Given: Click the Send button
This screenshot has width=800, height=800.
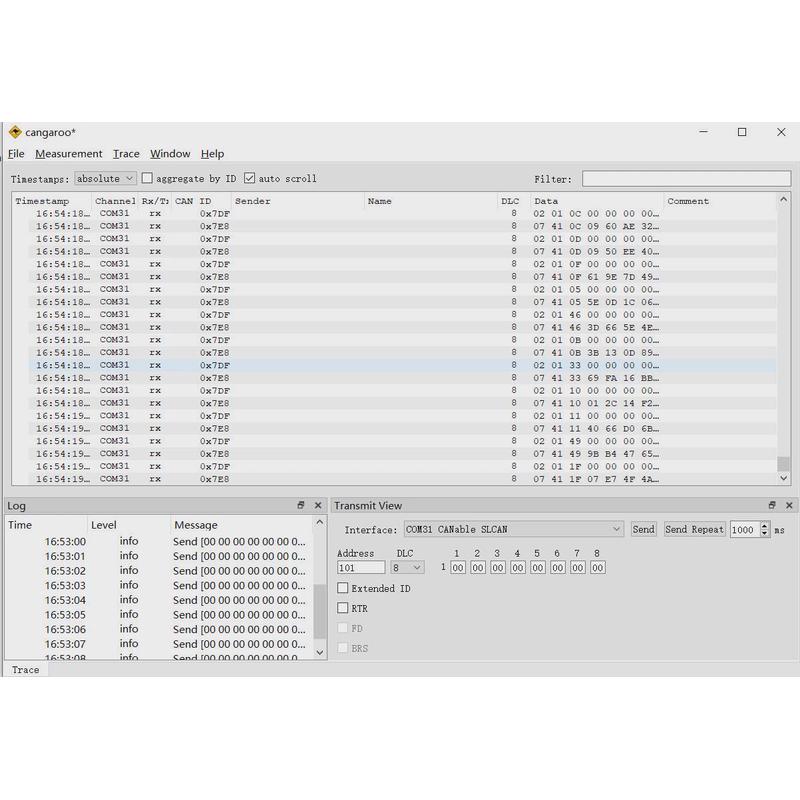Looking at the screenshot, I should [643, 529].
